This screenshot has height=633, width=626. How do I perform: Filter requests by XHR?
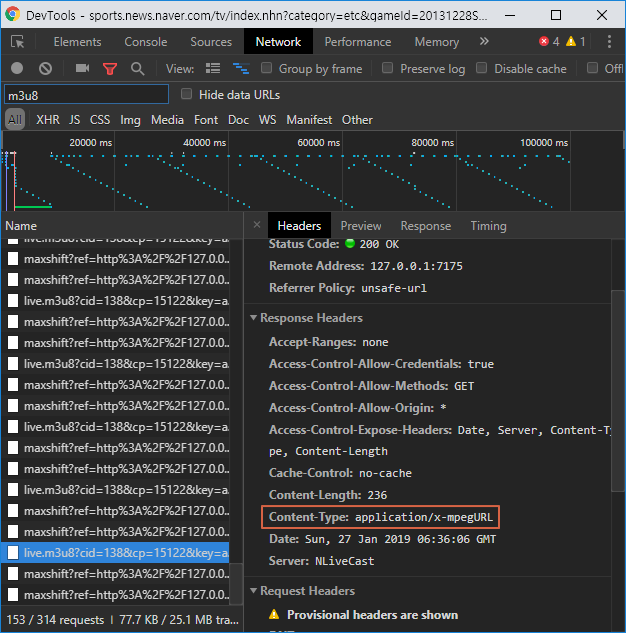48,120
